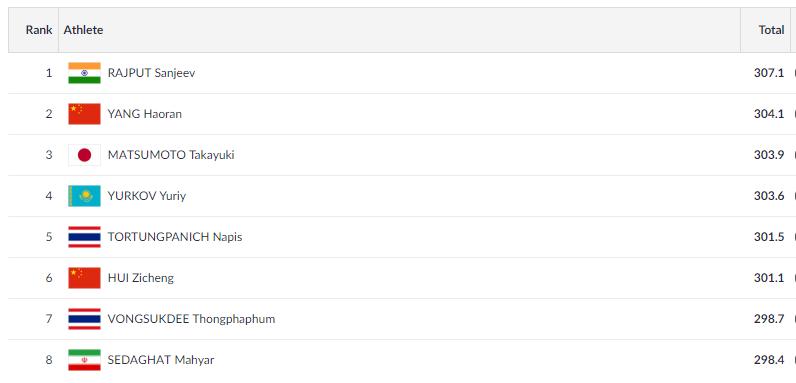796x383 pixels.
Task: Open HUI Zicheng athlete name
Action: [x=141, y=278]
